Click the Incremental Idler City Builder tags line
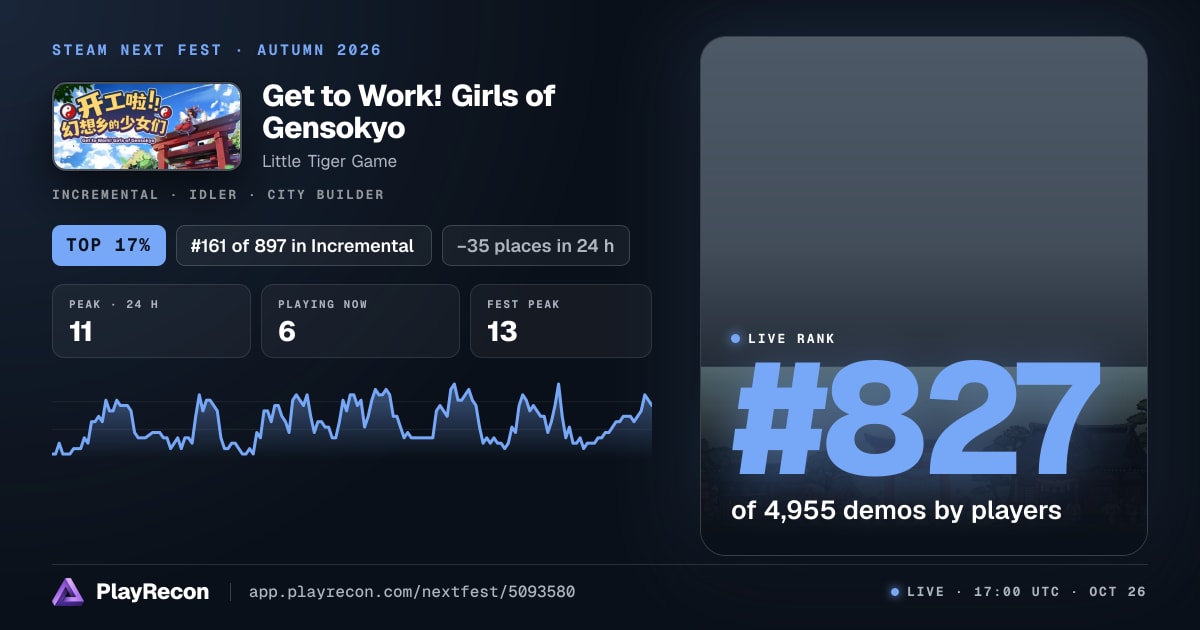1200x630 pixels. (x=218, y=195)
